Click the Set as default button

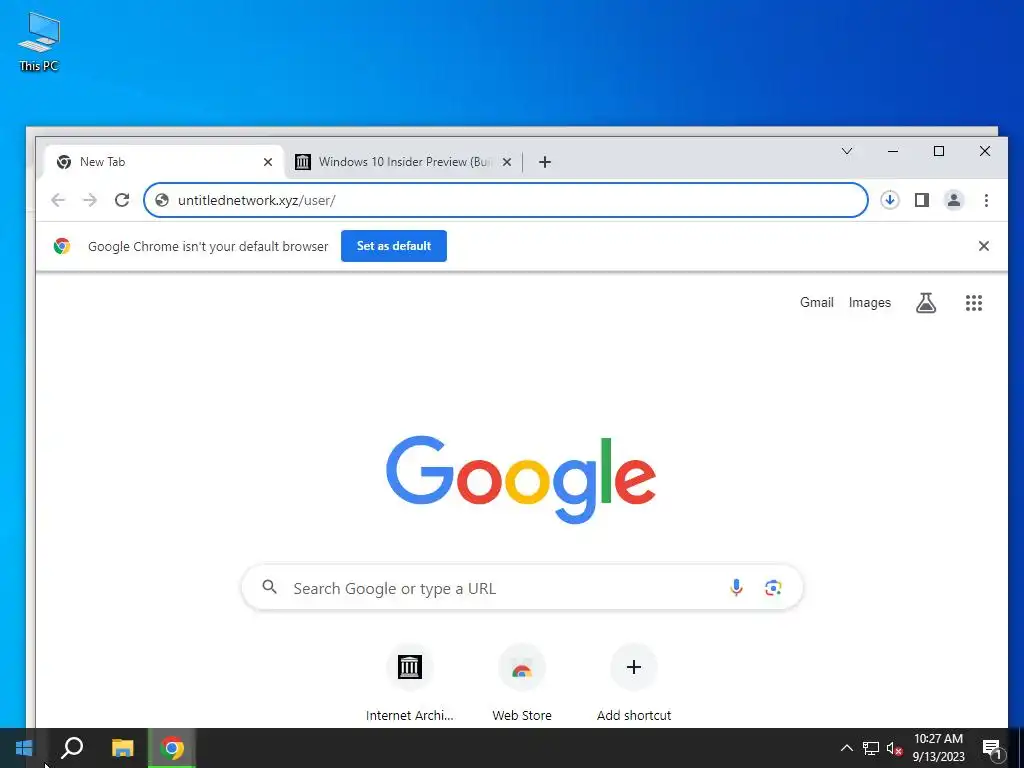(394, 246)
